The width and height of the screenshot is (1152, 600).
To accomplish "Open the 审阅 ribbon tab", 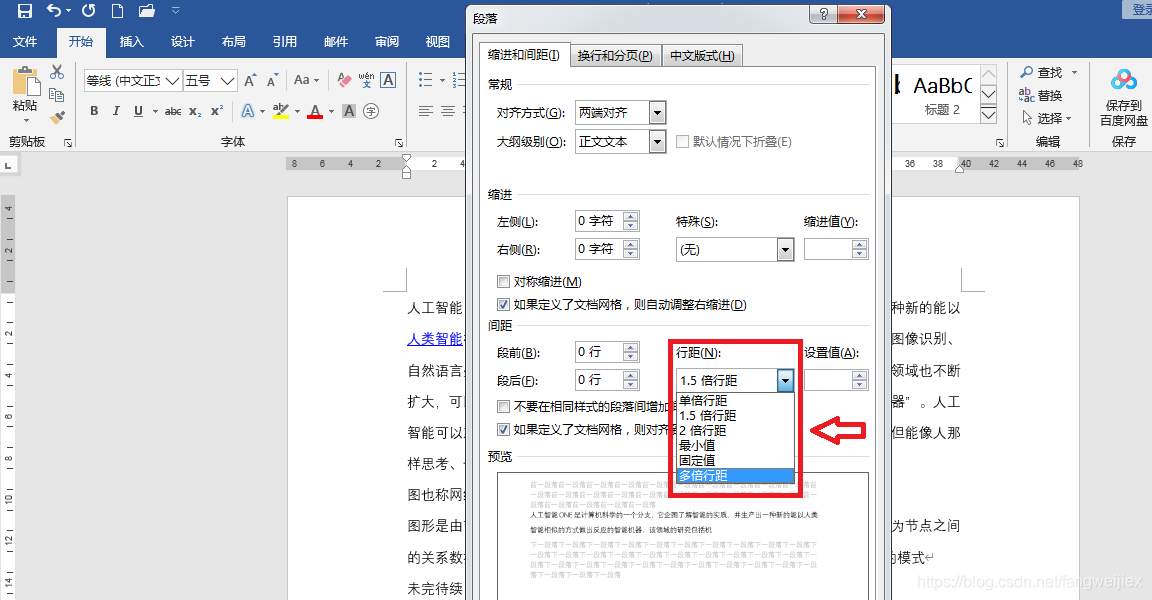I will [386, 42].
